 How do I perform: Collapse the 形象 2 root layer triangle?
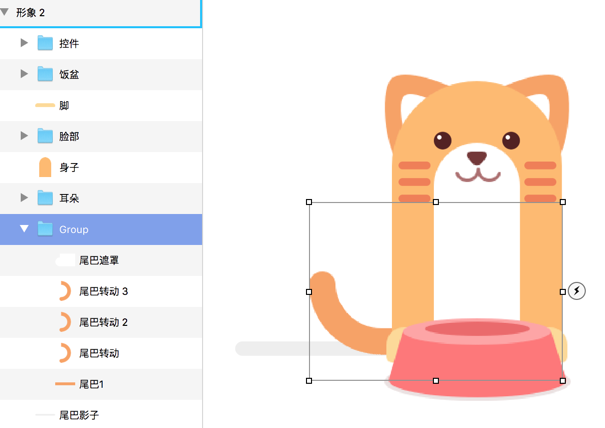pyautogui.click(x=5, y=12)
